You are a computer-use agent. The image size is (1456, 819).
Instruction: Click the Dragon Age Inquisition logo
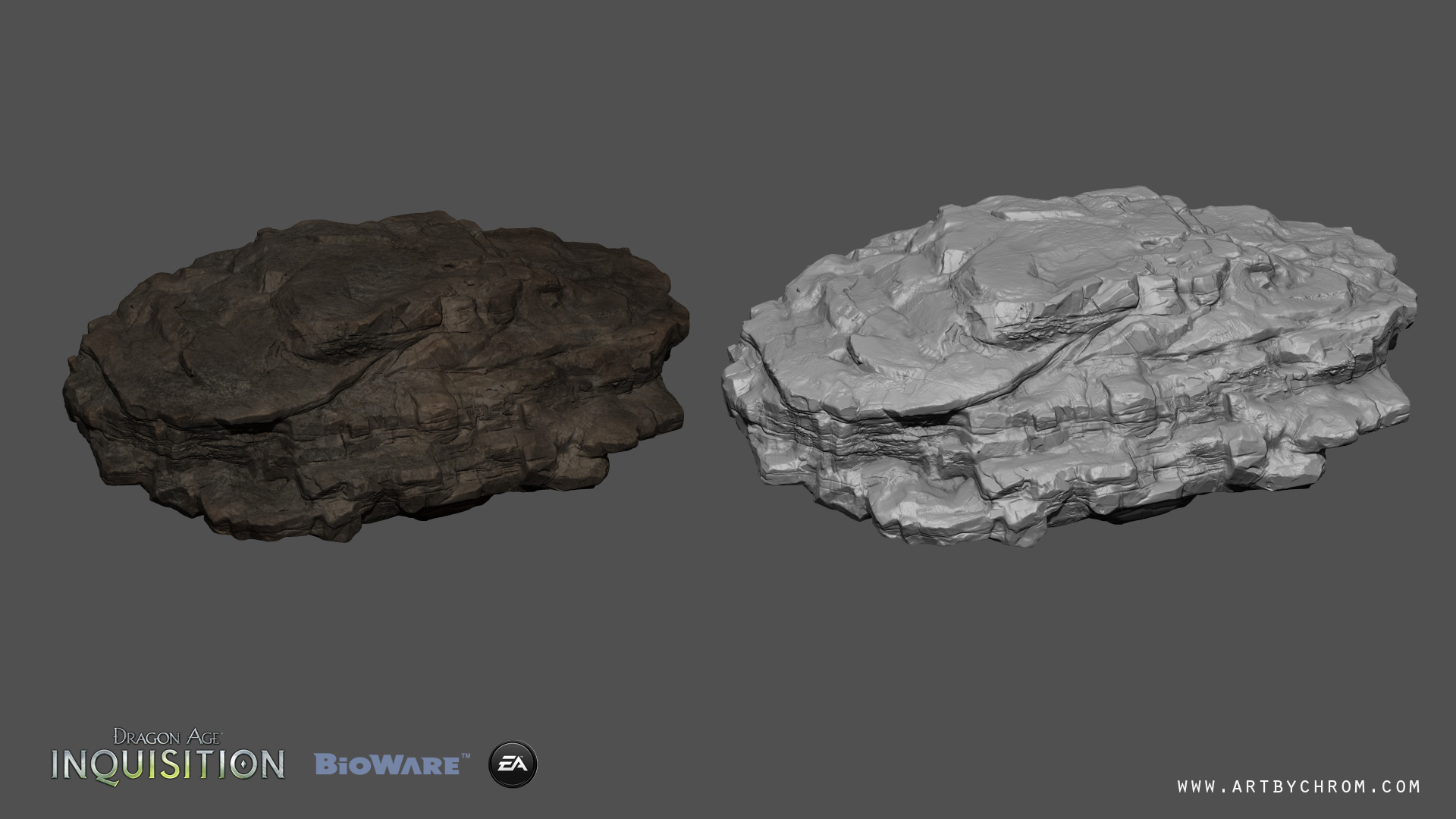point(168,756)
